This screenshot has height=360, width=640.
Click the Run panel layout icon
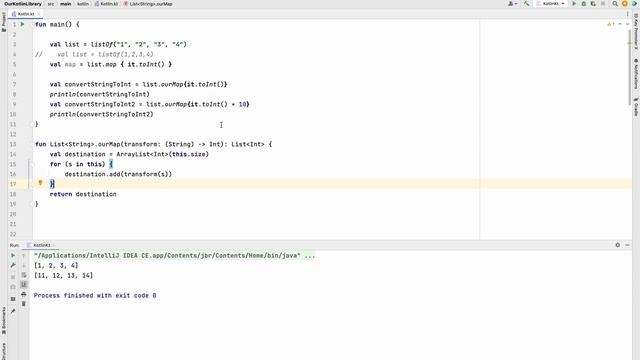point(13,299)
